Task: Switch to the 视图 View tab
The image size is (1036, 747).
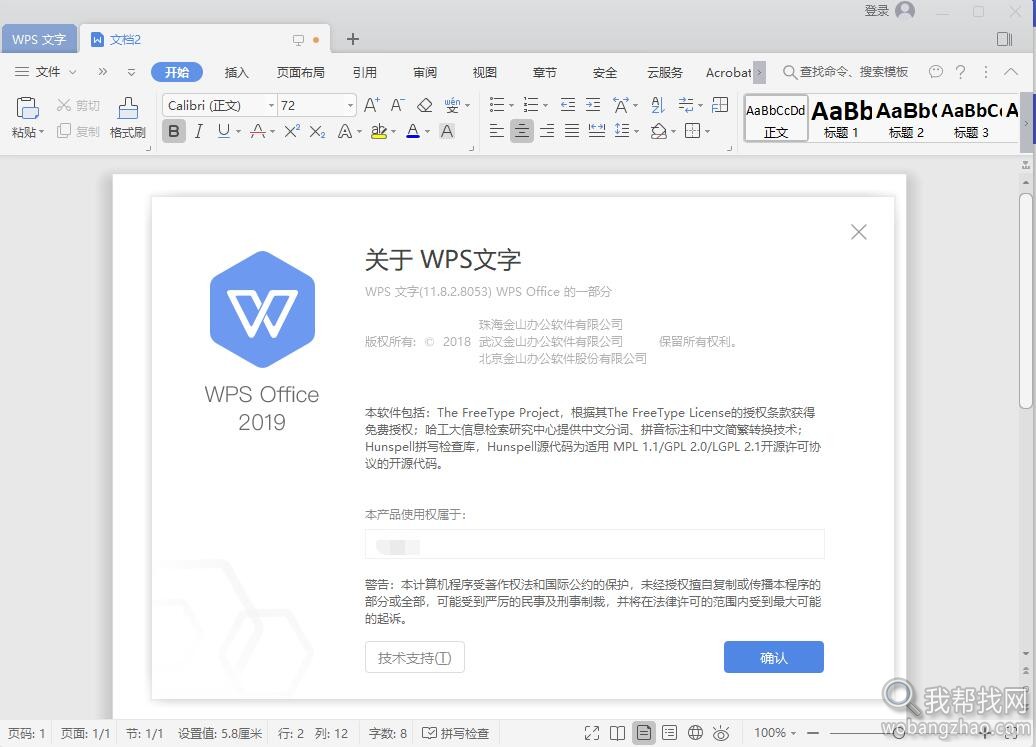Action: 484,72
